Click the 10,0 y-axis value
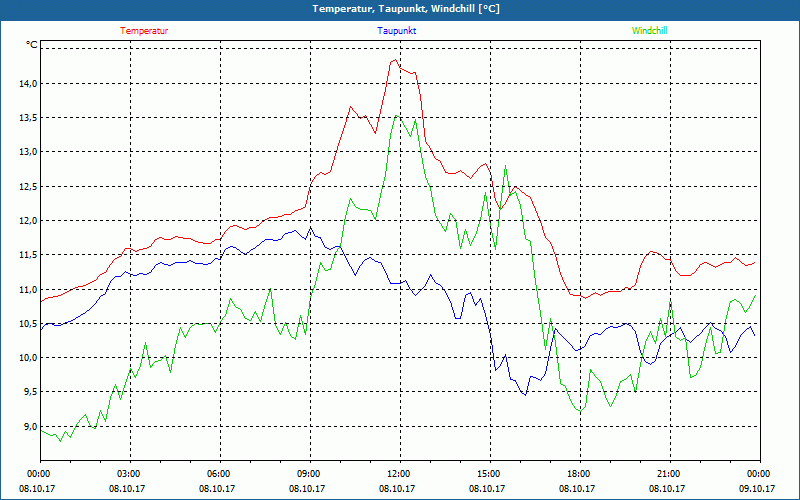This screenshot has width=800, height=500. [x=29, y=358]
